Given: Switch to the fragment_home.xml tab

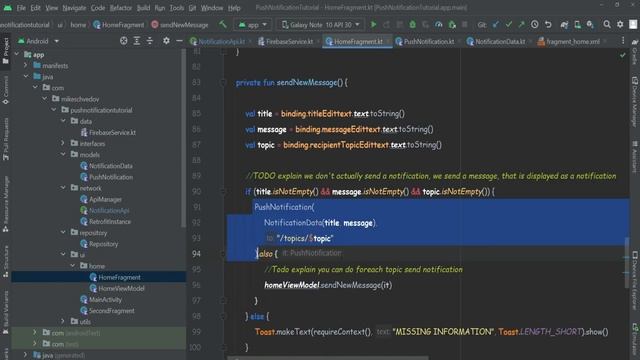Looking at the screenshot, I should tap(573, 41).
